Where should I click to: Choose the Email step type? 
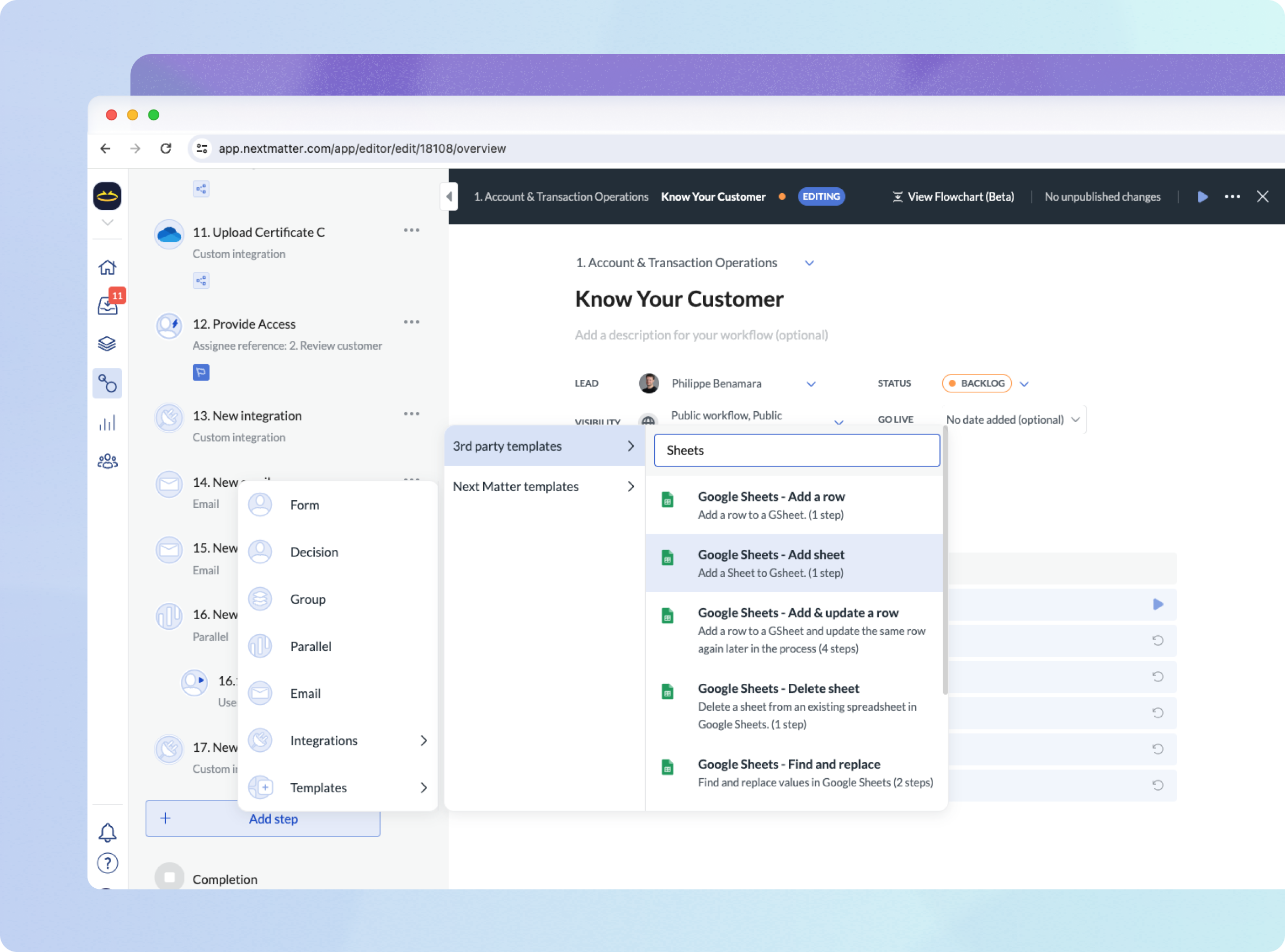coord(305,694)
